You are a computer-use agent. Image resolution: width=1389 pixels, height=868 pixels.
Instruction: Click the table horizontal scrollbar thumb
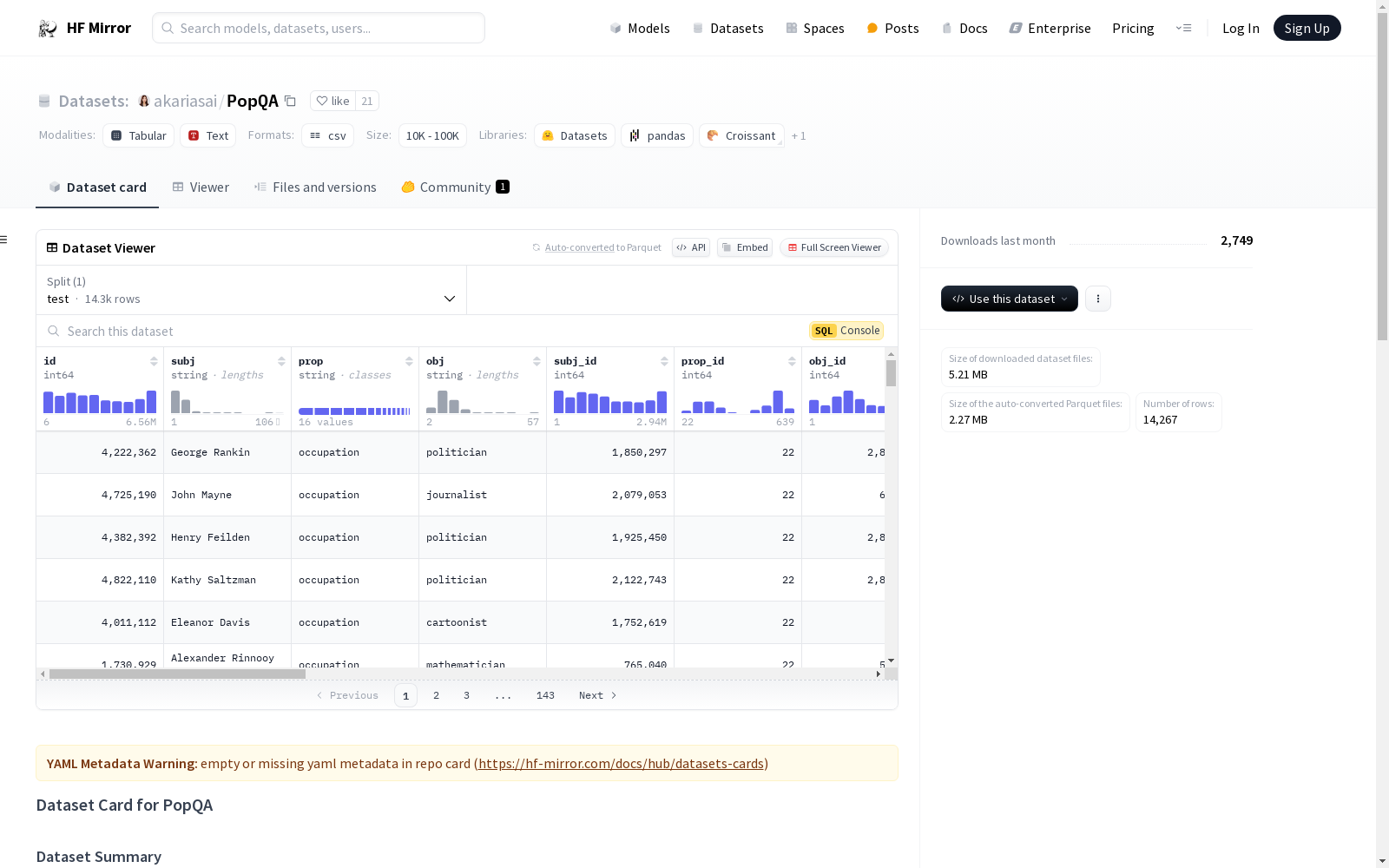coord(177,674)
